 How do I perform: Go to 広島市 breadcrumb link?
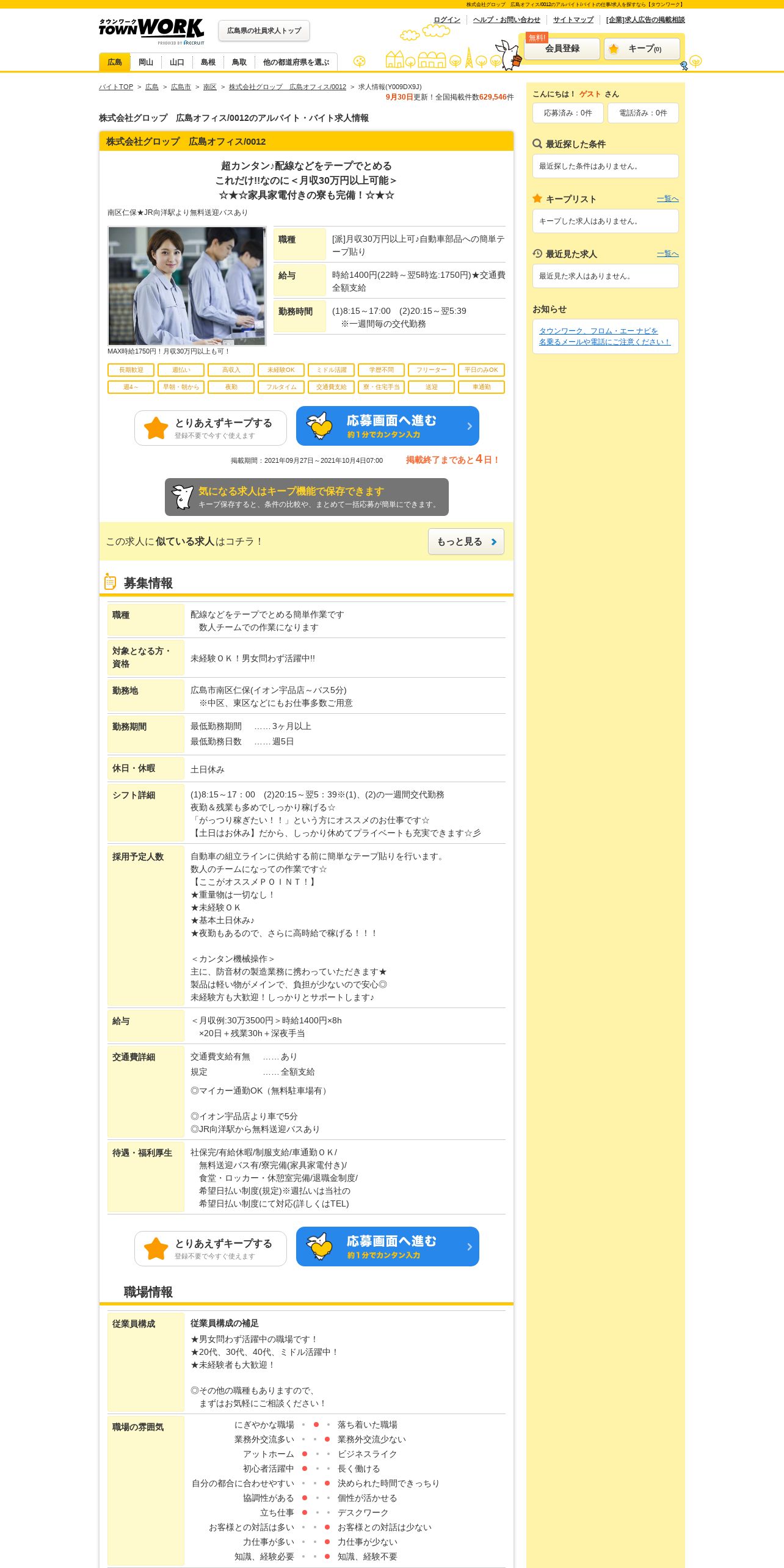click(181, 87)
